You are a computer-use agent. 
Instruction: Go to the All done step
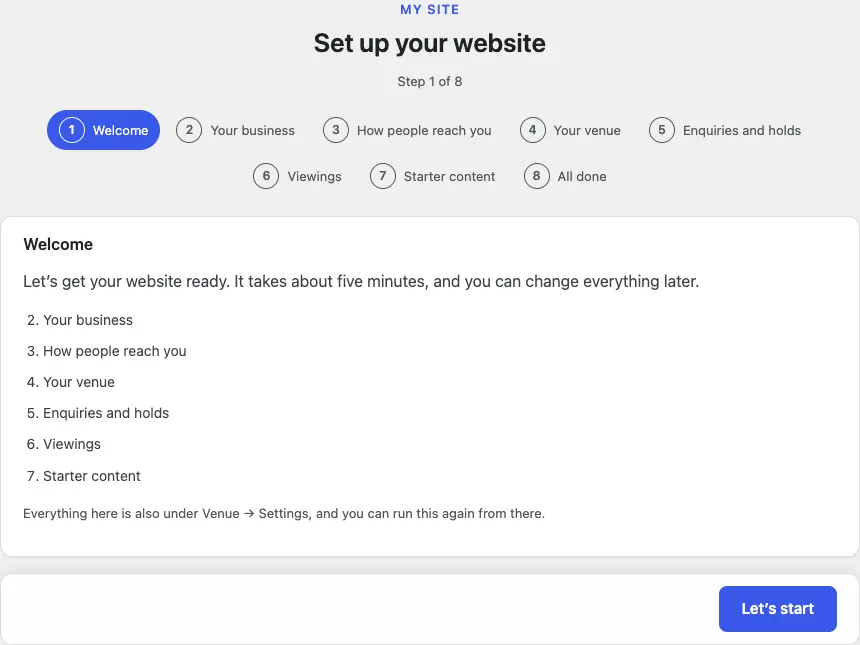pos(565,176)
